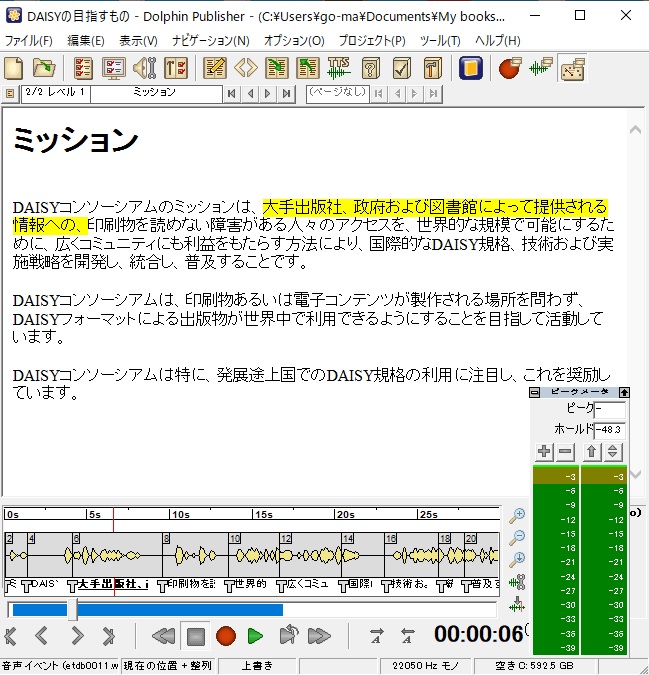Viewport: 649px width, 675px height.
Task: Click the question mark box icon
Action: [x=371, y=68]
